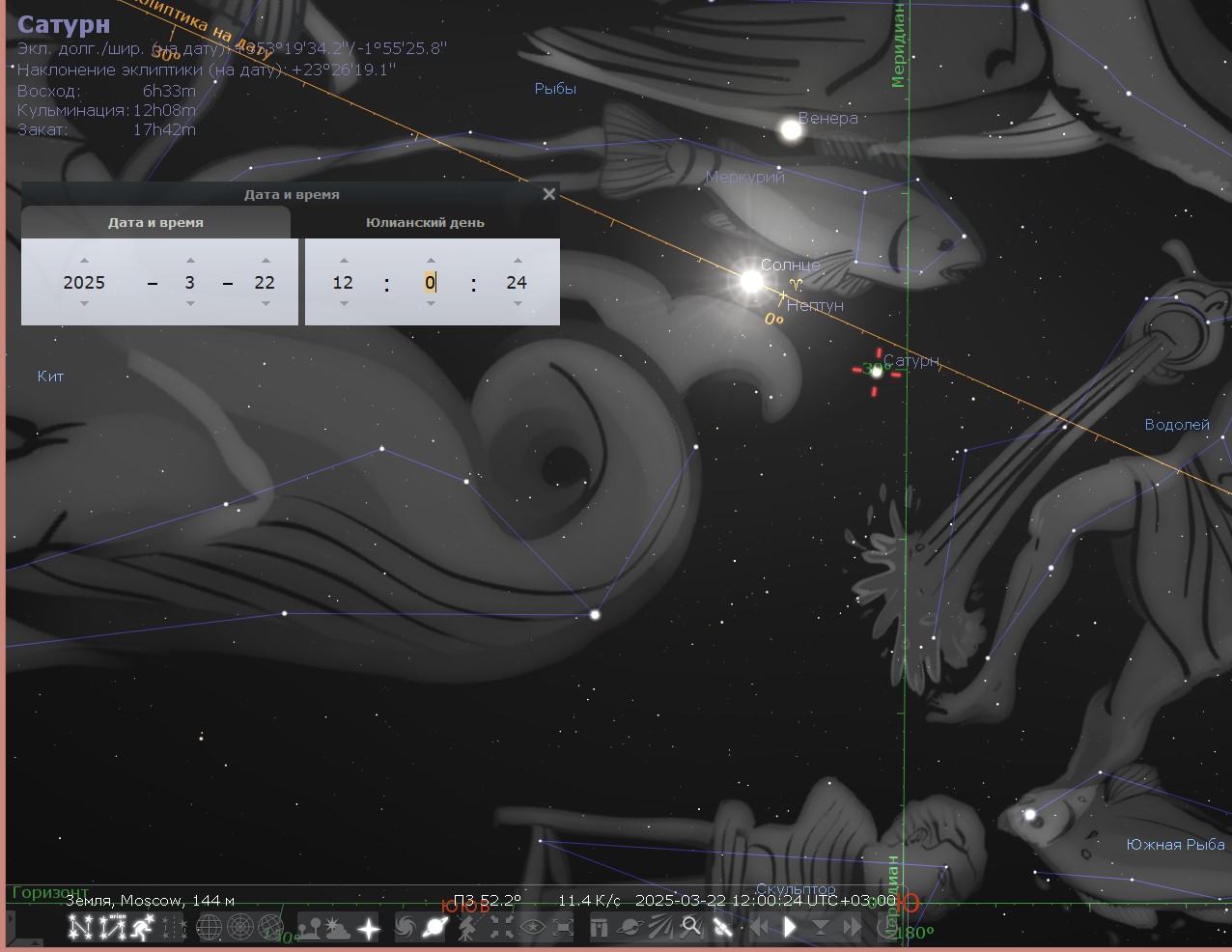Increase the hour value 12

(x=344, y=260)
